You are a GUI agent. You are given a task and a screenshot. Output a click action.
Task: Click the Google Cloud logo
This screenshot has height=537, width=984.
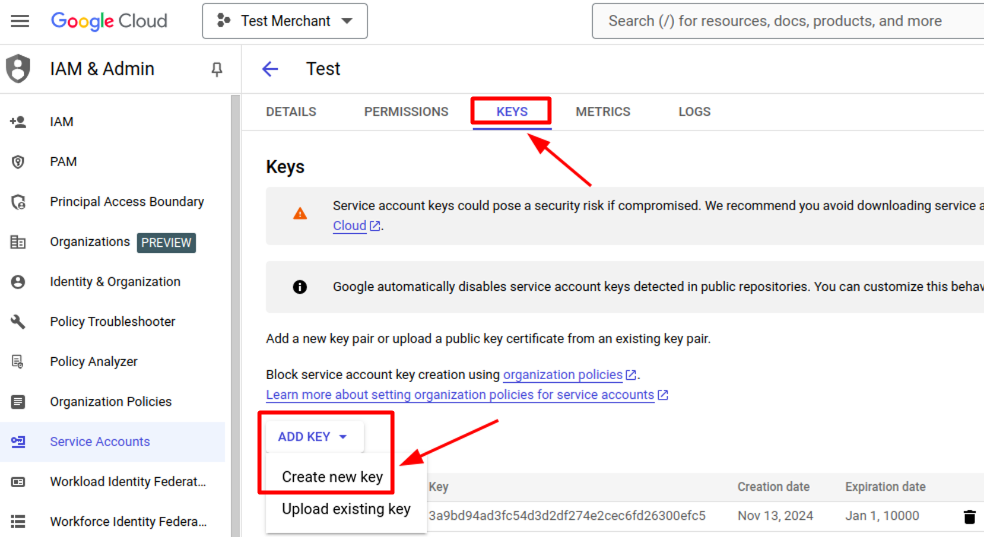click(109, 21)
